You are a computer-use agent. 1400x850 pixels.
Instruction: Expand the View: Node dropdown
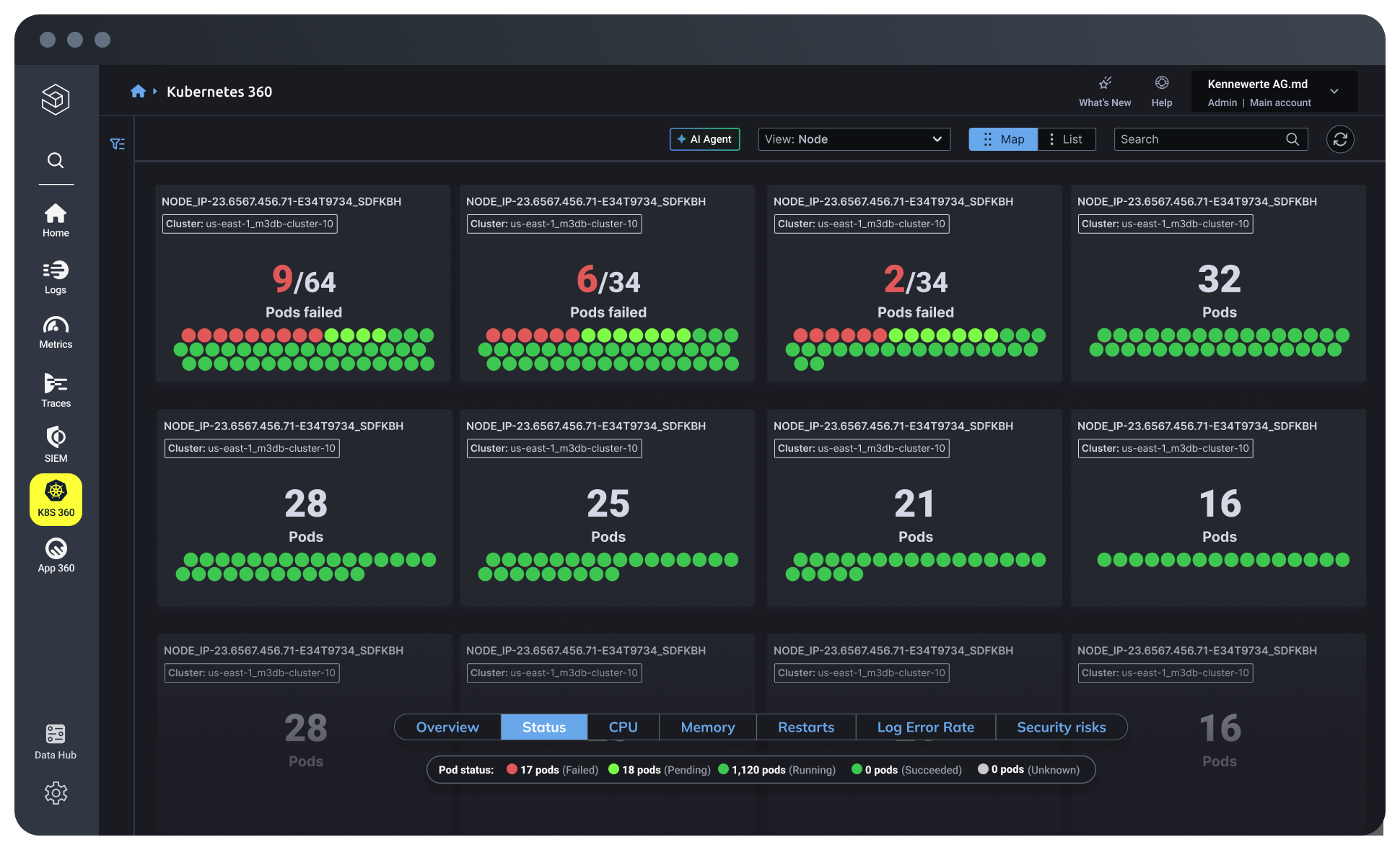pyautogui.click(x=854, y=139)
